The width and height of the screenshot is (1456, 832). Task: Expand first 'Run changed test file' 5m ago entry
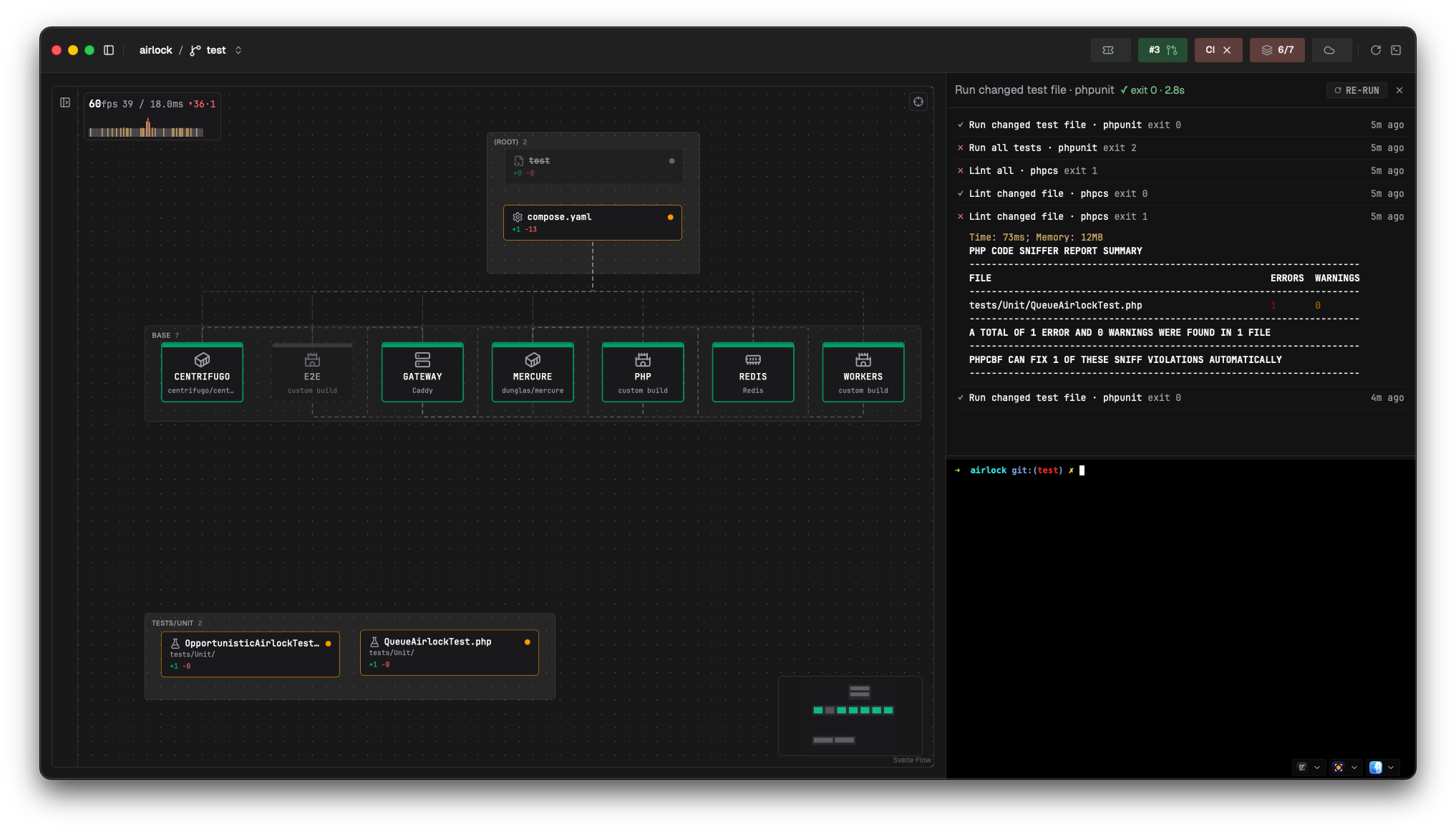(x=1180, y=125)
